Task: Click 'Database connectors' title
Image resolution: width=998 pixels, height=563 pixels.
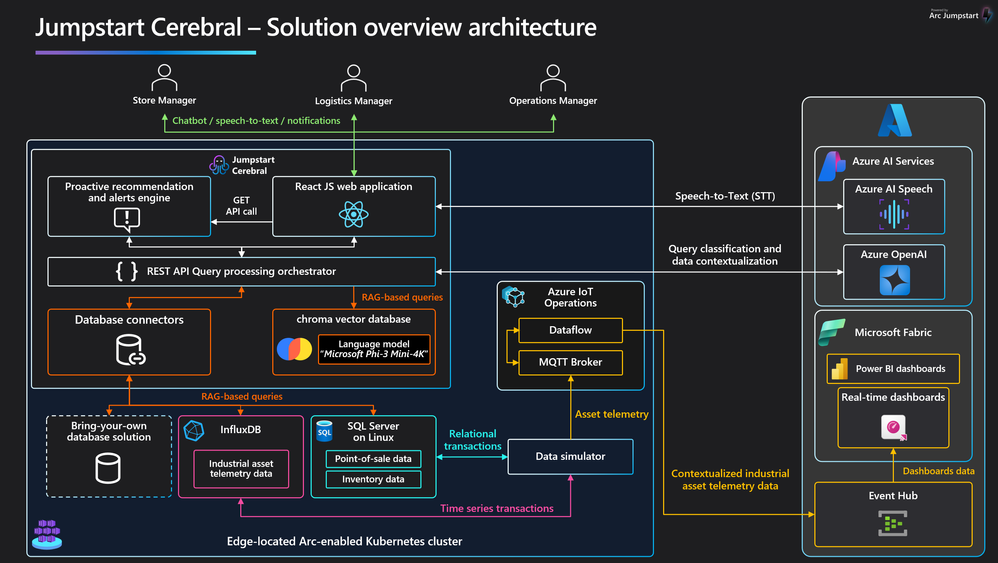Action: coord(129,320)
